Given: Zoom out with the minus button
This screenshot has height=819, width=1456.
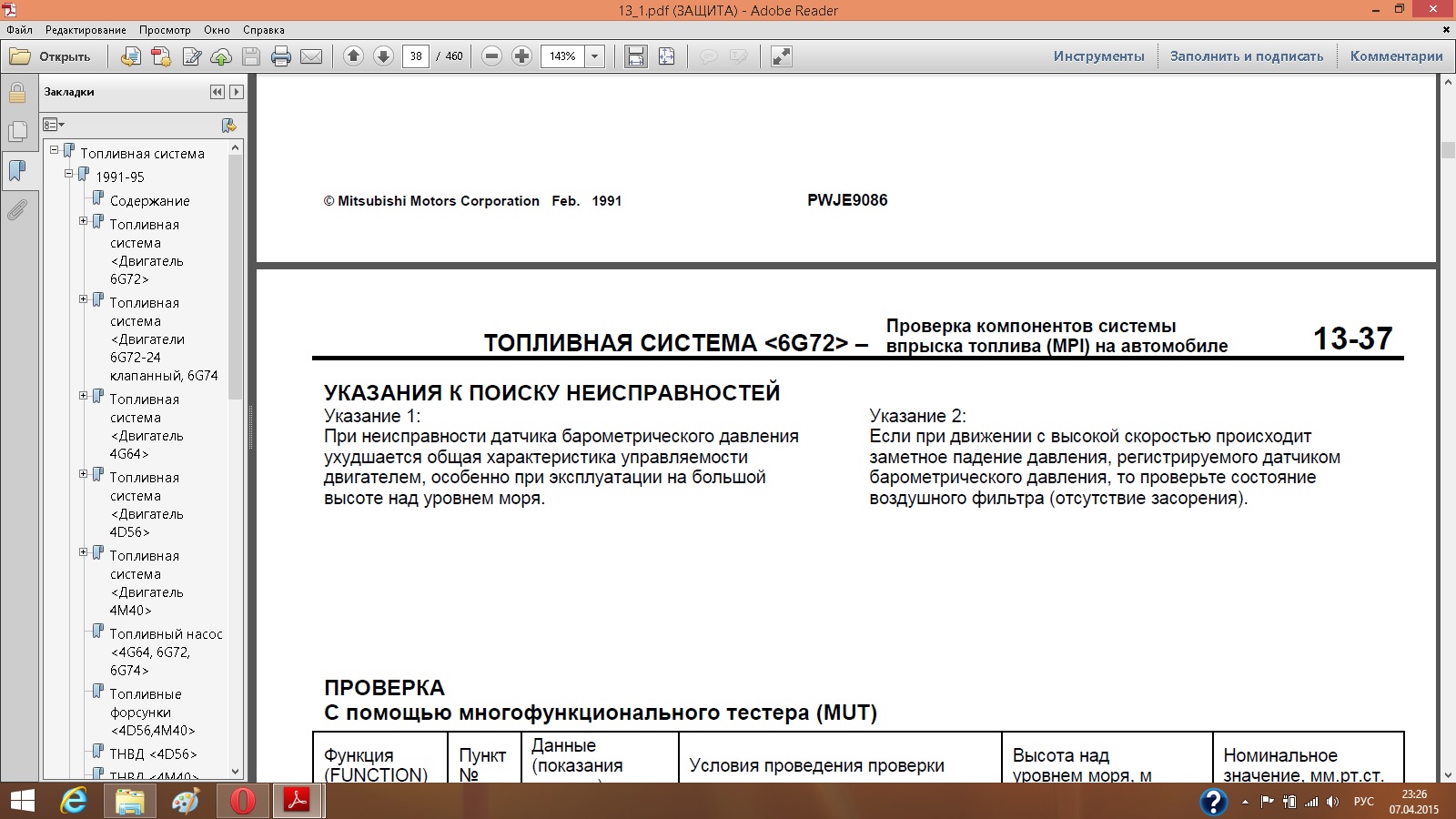Looking at the screenshot, I should point(491,56).
